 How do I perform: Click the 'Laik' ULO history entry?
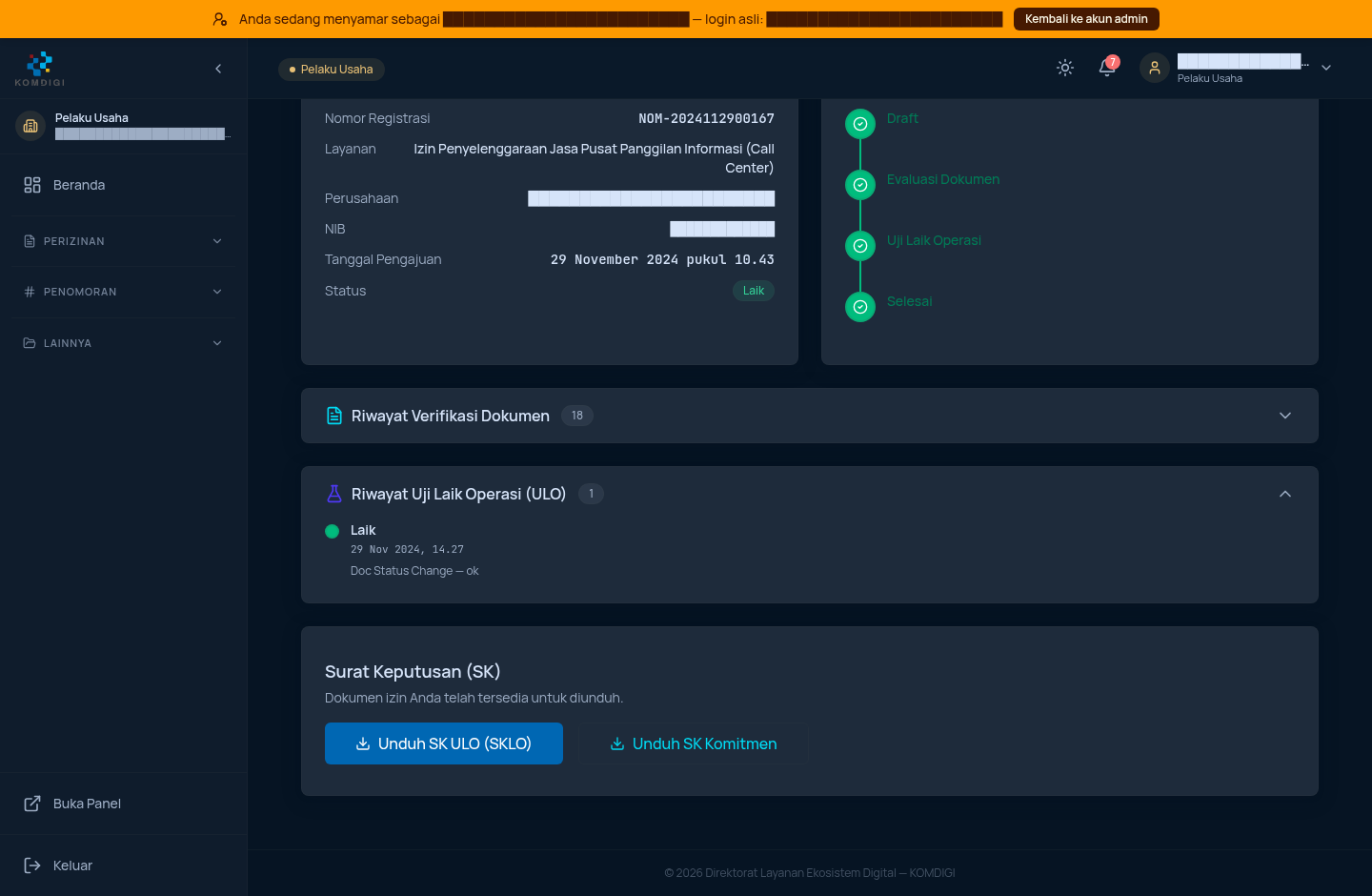click(363, 530)
